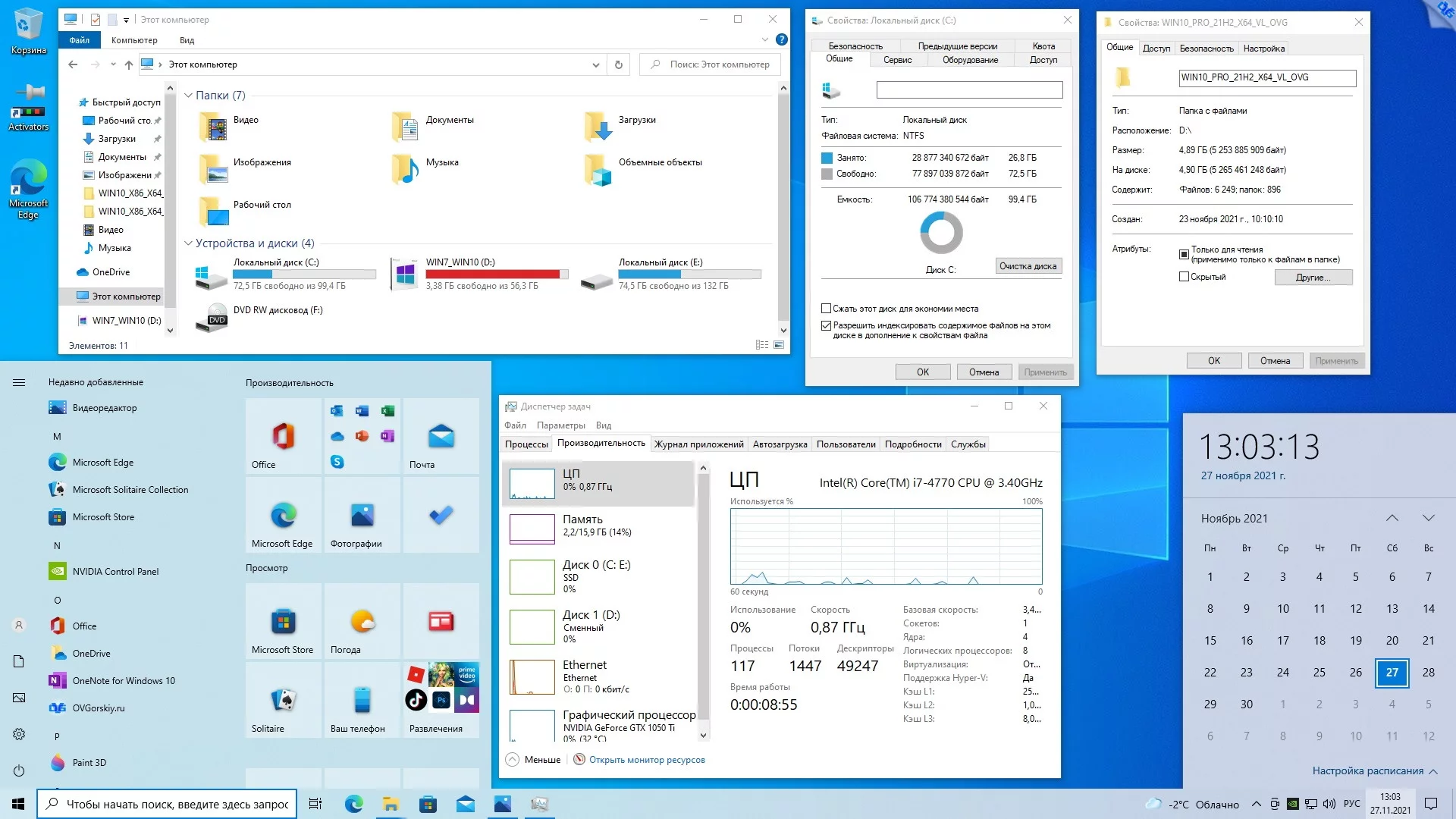Enable compress this disk checkbox
This screenshot has width=1456, height=819.
[x=827, y=309]
